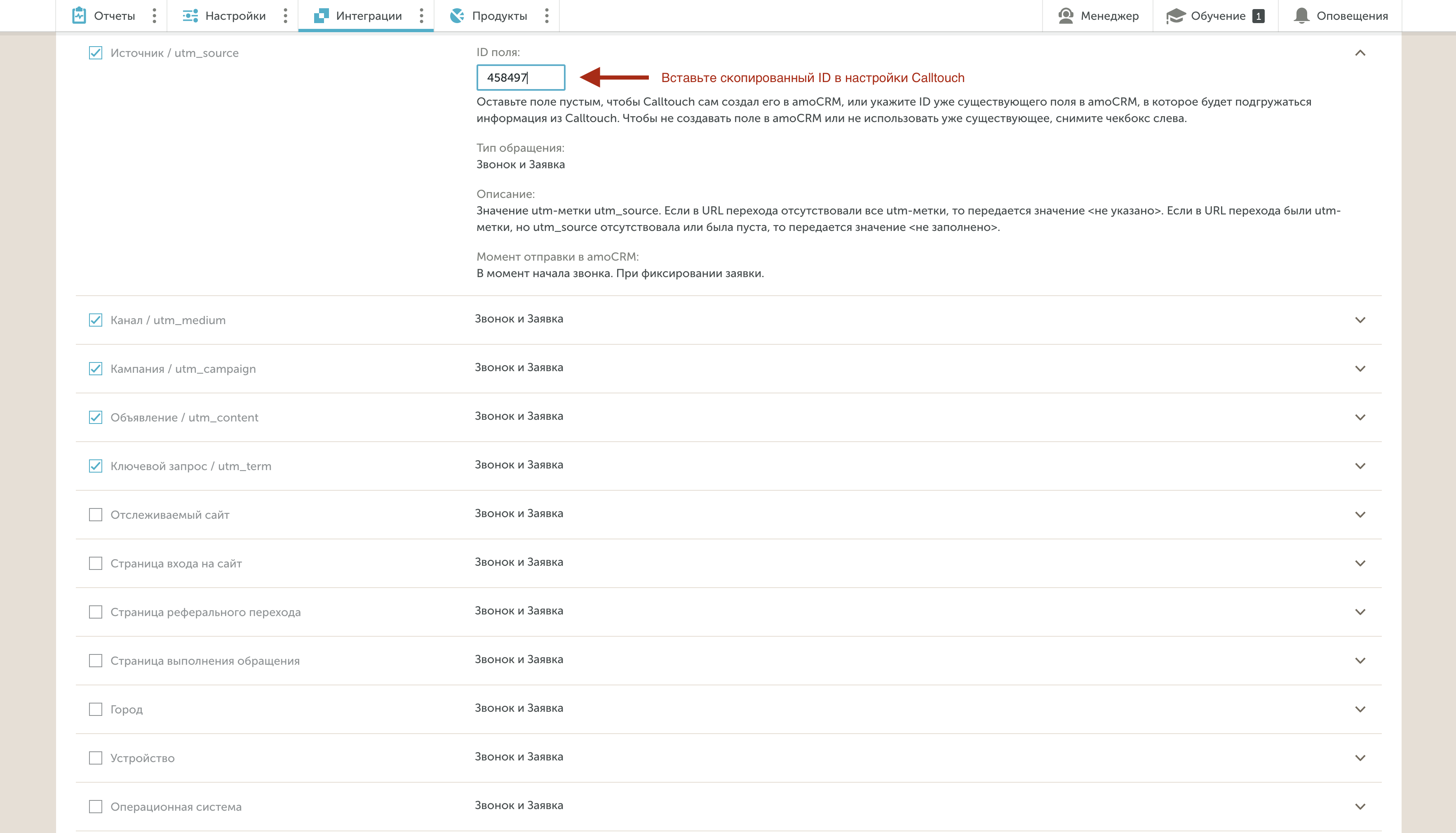Open three-dots menu next to Продукты
Image resolution: width=1456 pixels, height=833 pixels.
pos(547,15)
